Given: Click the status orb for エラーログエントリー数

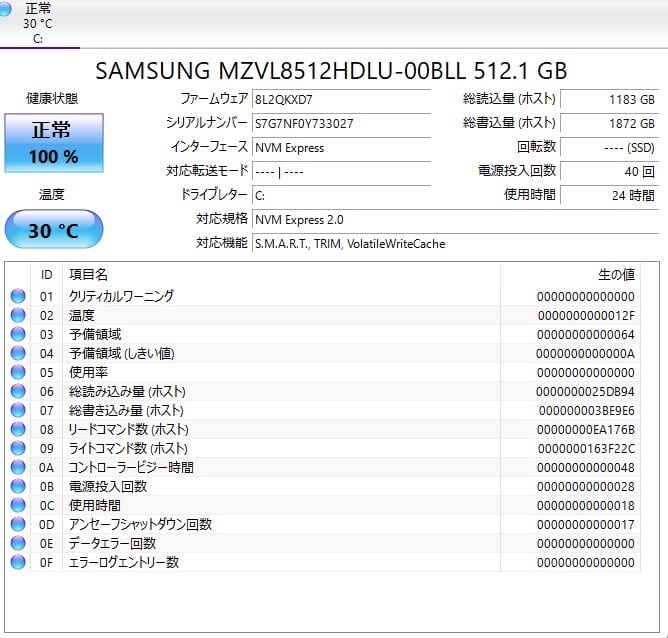Looking at the screenshot, I should click(18, 562).
